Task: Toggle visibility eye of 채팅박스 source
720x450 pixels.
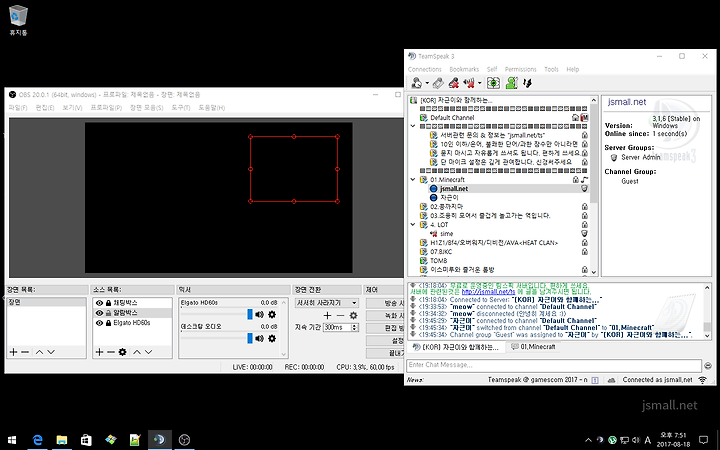Action: (x=99, y=303)
